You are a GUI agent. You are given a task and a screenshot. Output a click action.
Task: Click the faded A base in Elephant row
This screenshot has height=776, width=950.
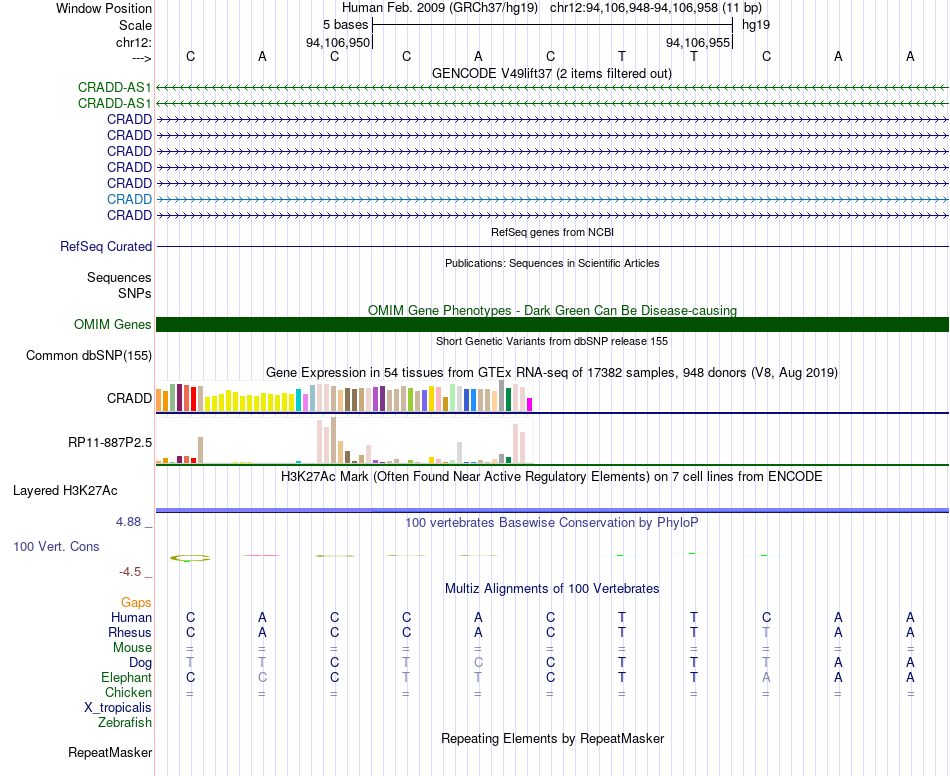click(x=766, y=677)
